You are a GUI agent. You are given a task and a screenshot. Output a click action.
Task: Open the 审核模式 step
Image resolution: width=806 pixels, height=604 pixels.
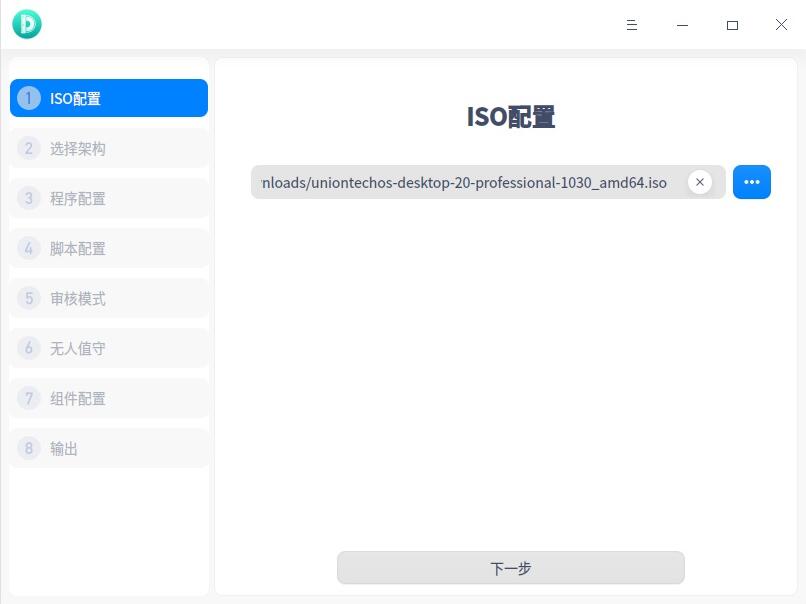[108, 298]
